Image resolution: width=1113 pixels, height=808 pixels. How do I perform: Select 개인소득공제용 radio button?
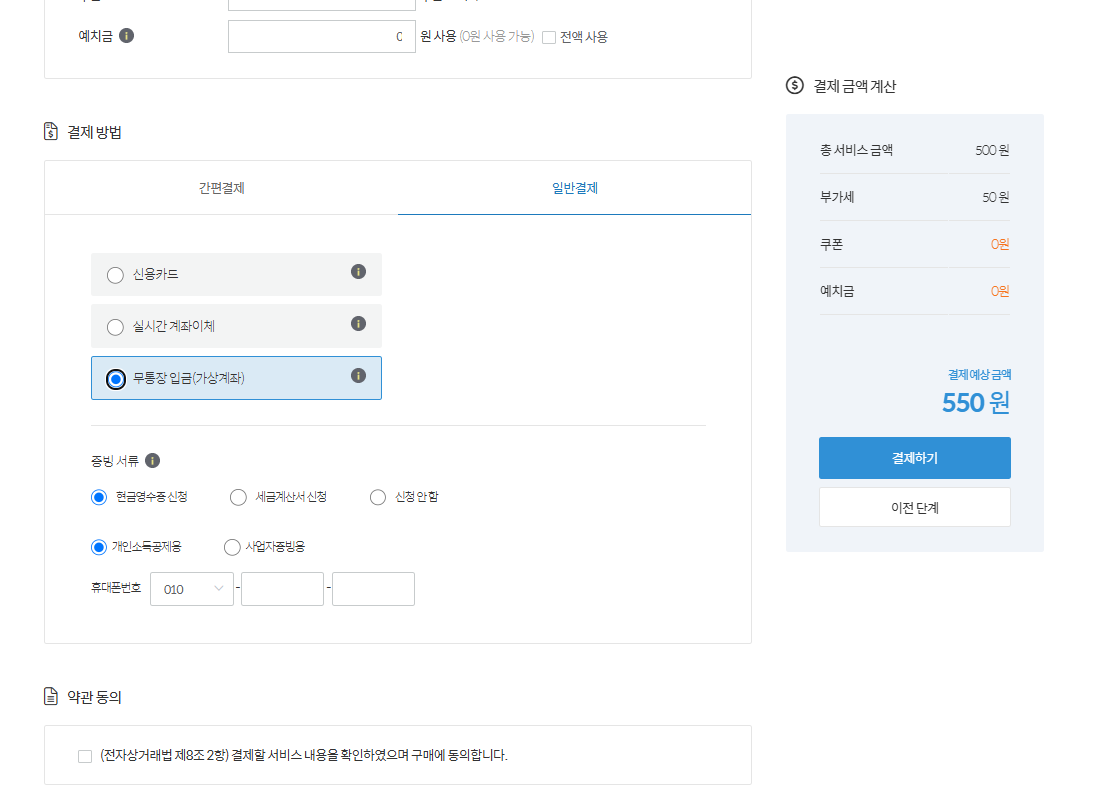tap(99, 547)
